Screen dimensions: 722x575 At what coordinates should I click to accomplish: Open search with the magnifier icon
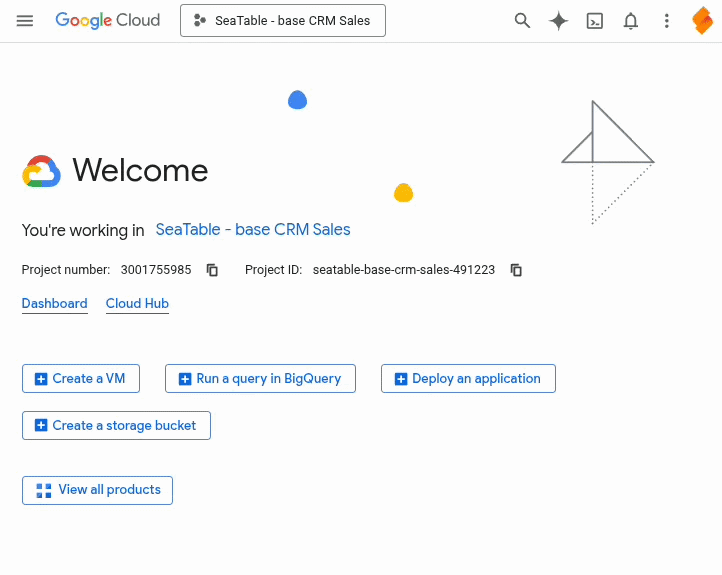[522, 21]
